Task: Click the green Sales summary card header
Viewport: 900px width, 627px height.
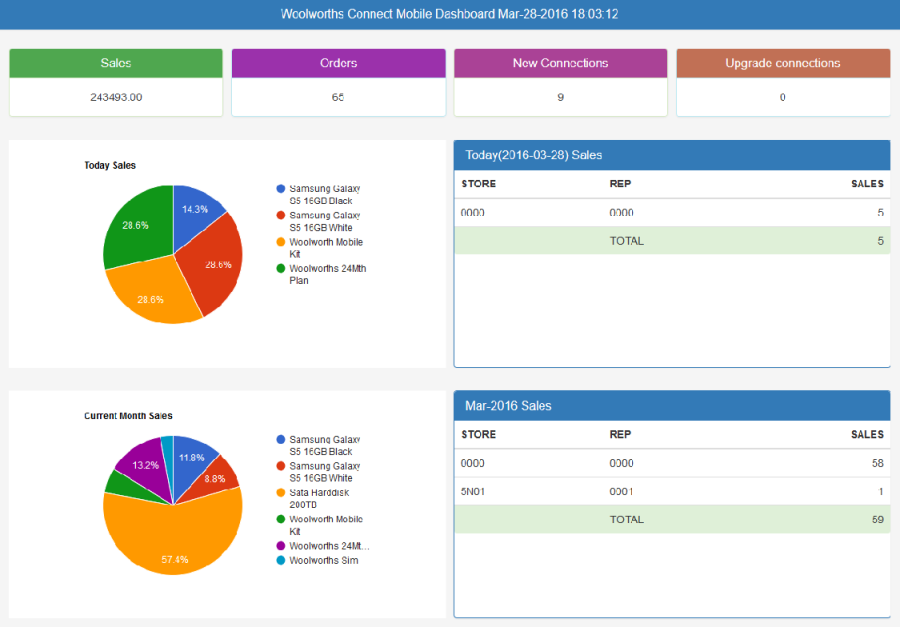Action: point(116,63)
